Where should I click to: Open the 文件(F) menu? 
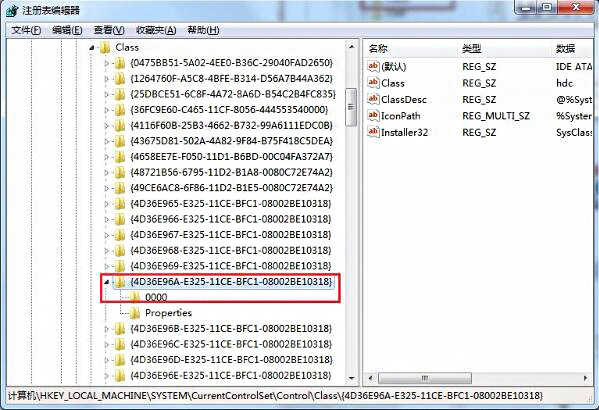coord(26,30)
